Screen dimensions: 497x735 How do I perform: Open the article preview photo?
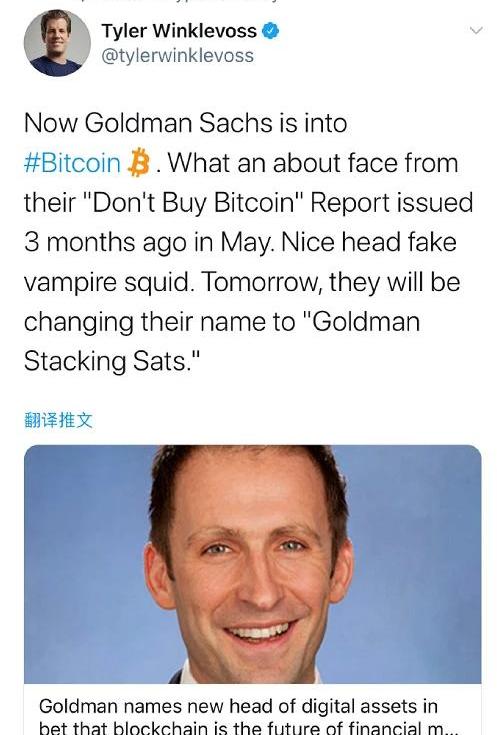(253, 564)
